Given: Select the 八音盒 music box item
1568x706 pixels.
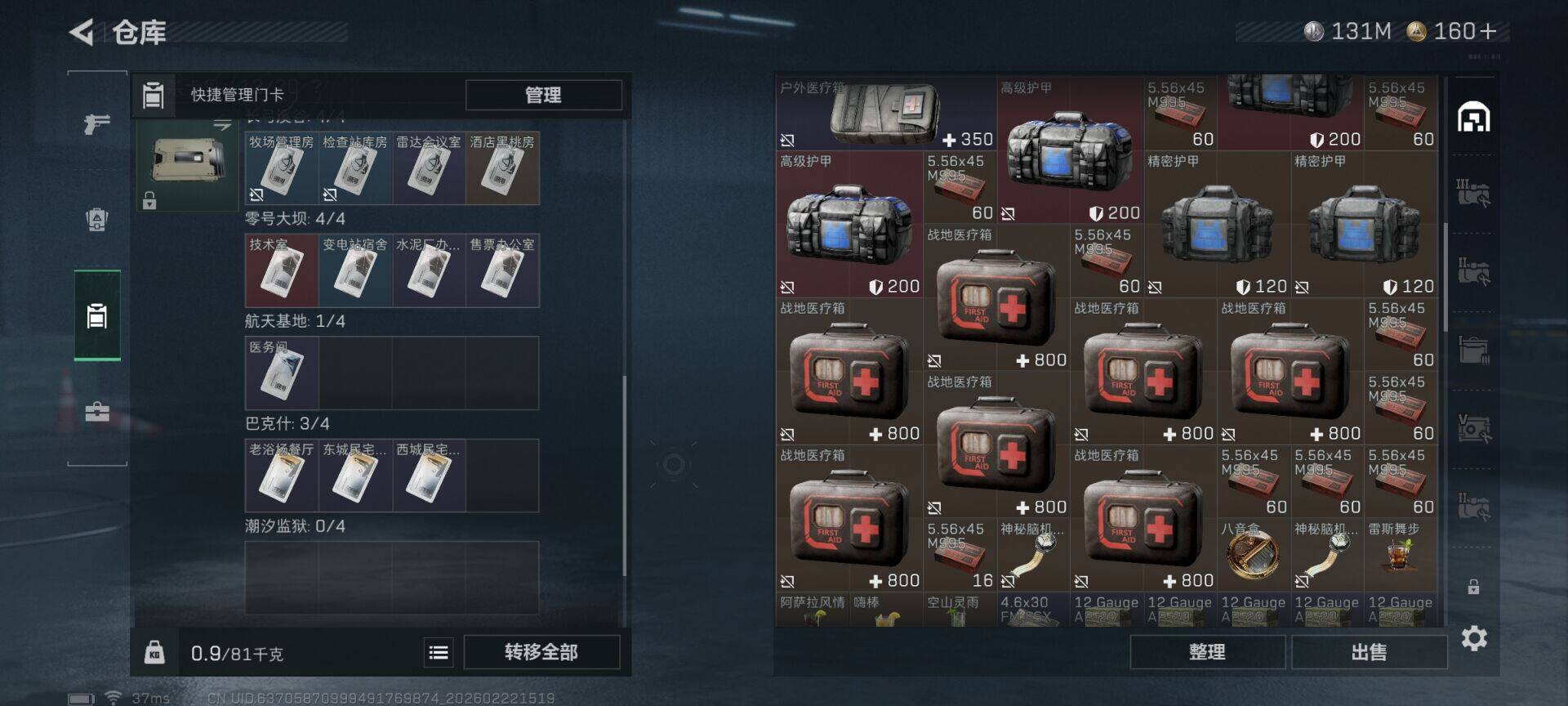Looking at the screenshot, I should 1254,556.
